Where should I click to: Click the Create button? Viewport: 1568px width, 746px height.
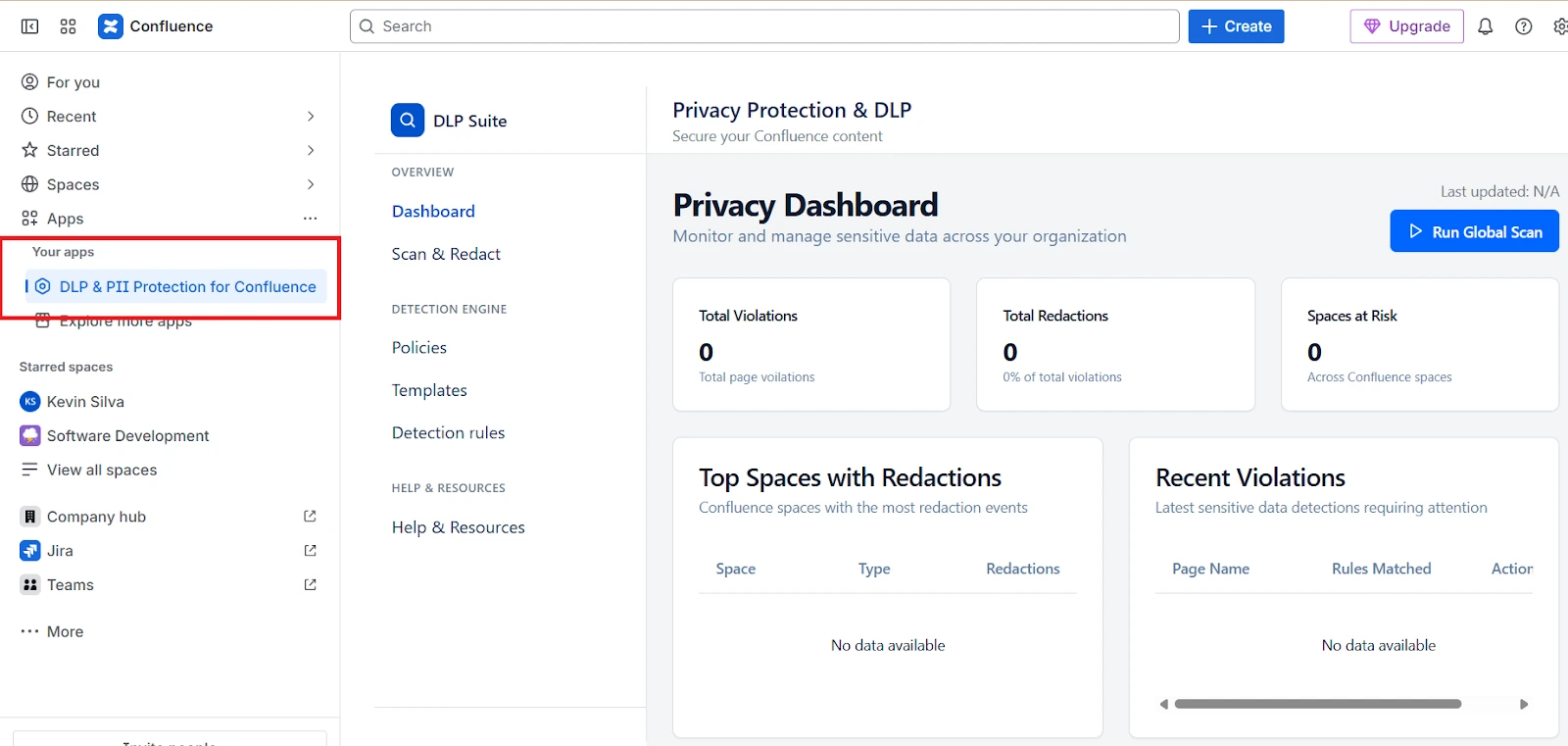click(x=1236, y=26)
